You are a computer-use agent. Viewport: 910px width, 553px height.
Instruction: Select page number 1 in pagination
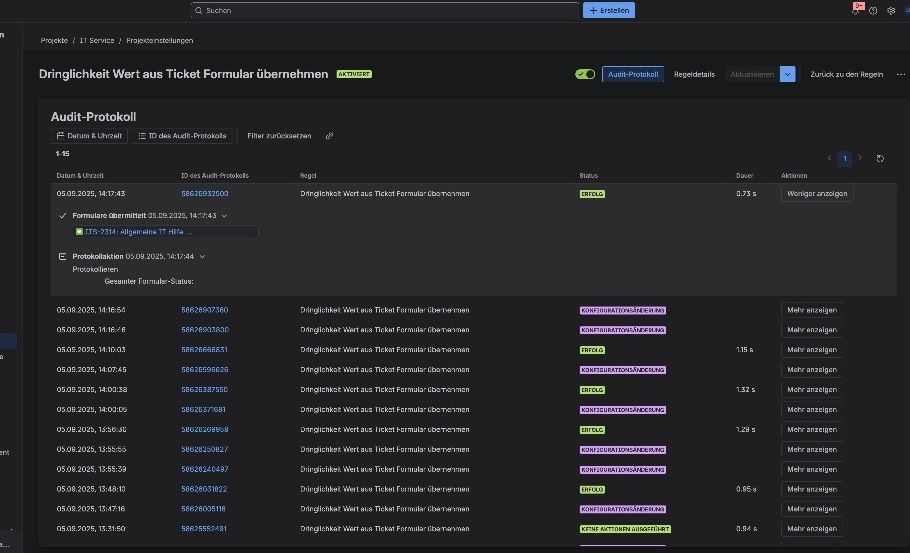pyautogui.click(x=844, y=158)
